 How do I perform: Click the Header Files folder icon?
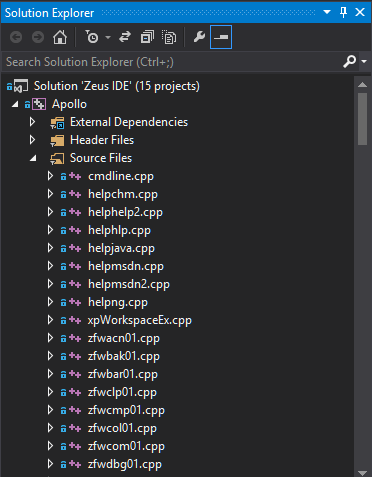(57, 141)
